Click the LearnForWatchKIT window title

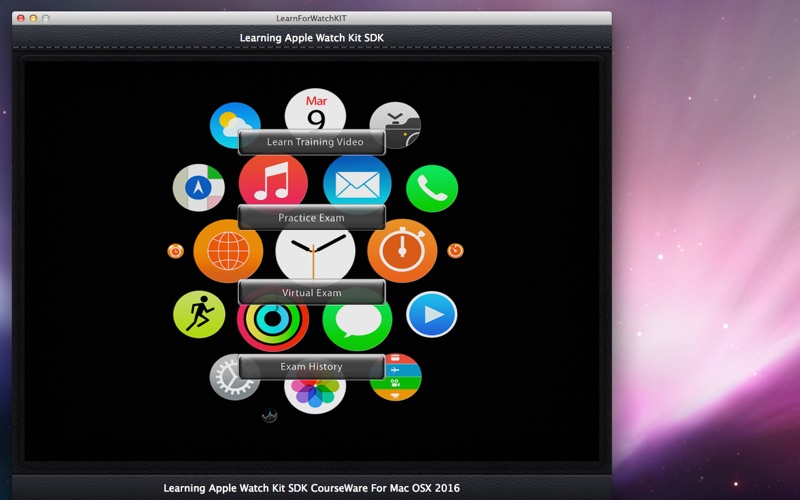click(311, 18)
